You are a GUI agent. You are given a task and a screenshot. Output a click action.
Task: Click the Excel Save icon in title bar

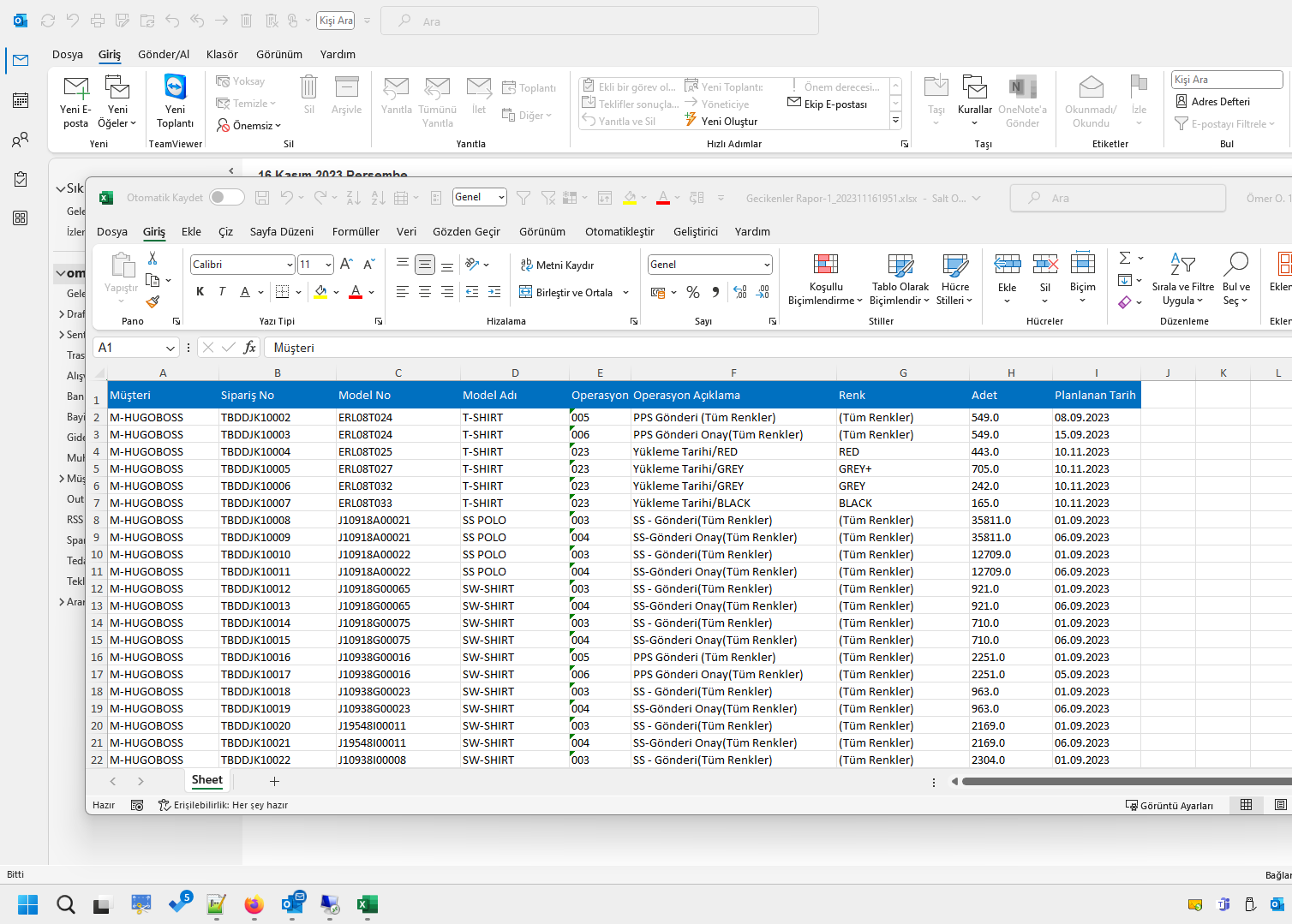[262, 198]
